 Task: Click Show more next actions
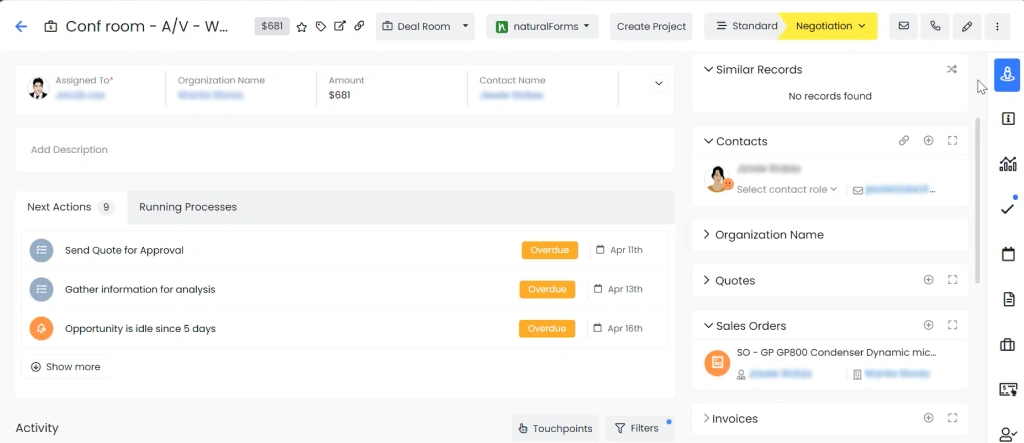(x=65, y=367)
